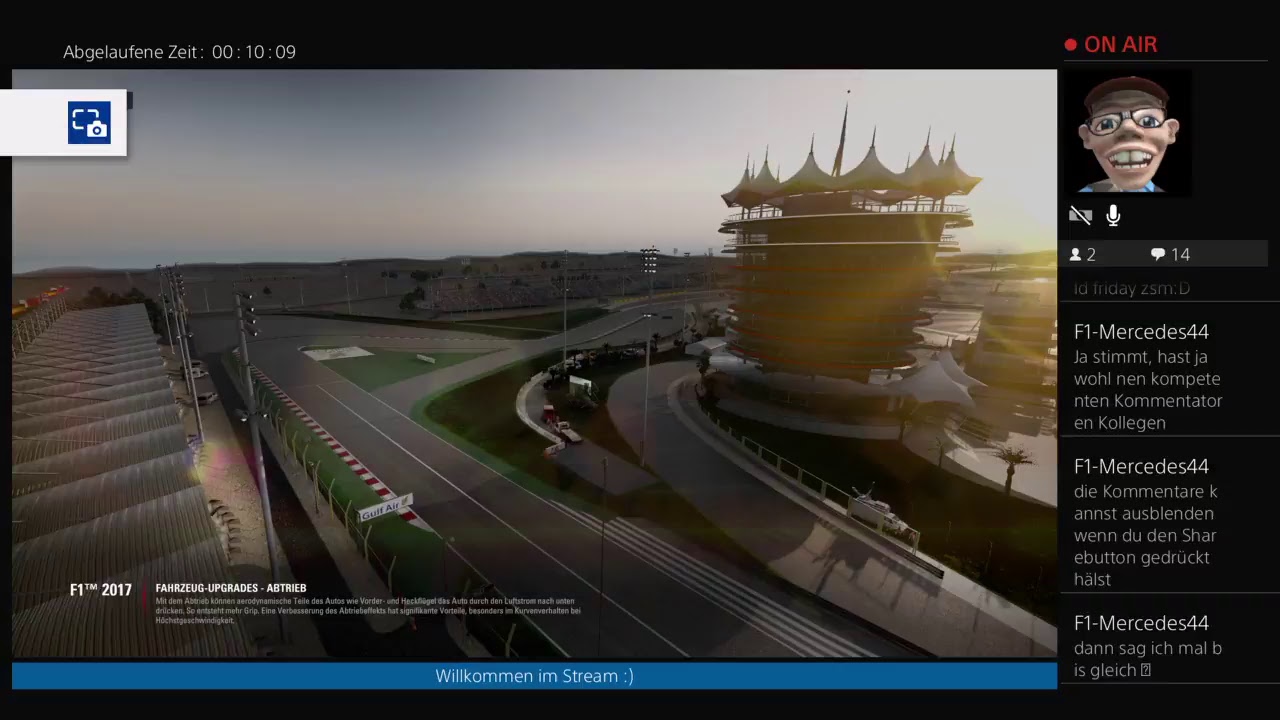Click the red ON AIR indicator

tap(1070, 45)
